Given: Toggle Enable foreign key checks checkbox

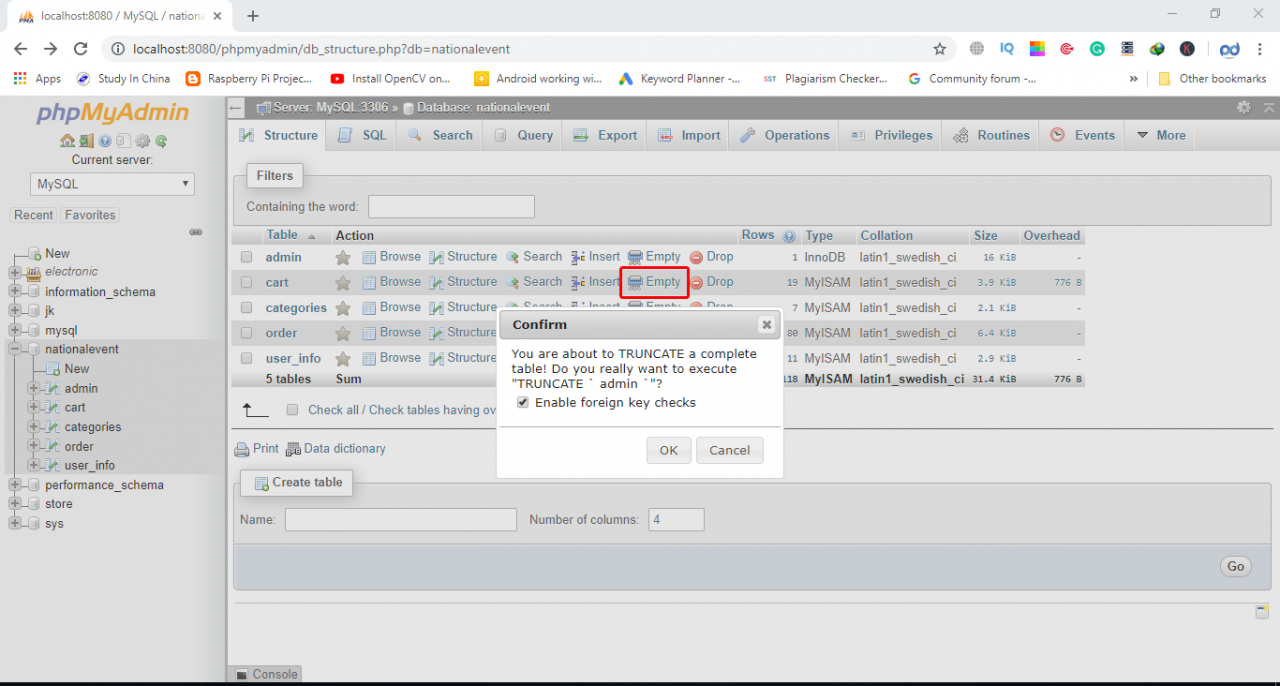Looking at the screenshot, I should click(523, 402).
